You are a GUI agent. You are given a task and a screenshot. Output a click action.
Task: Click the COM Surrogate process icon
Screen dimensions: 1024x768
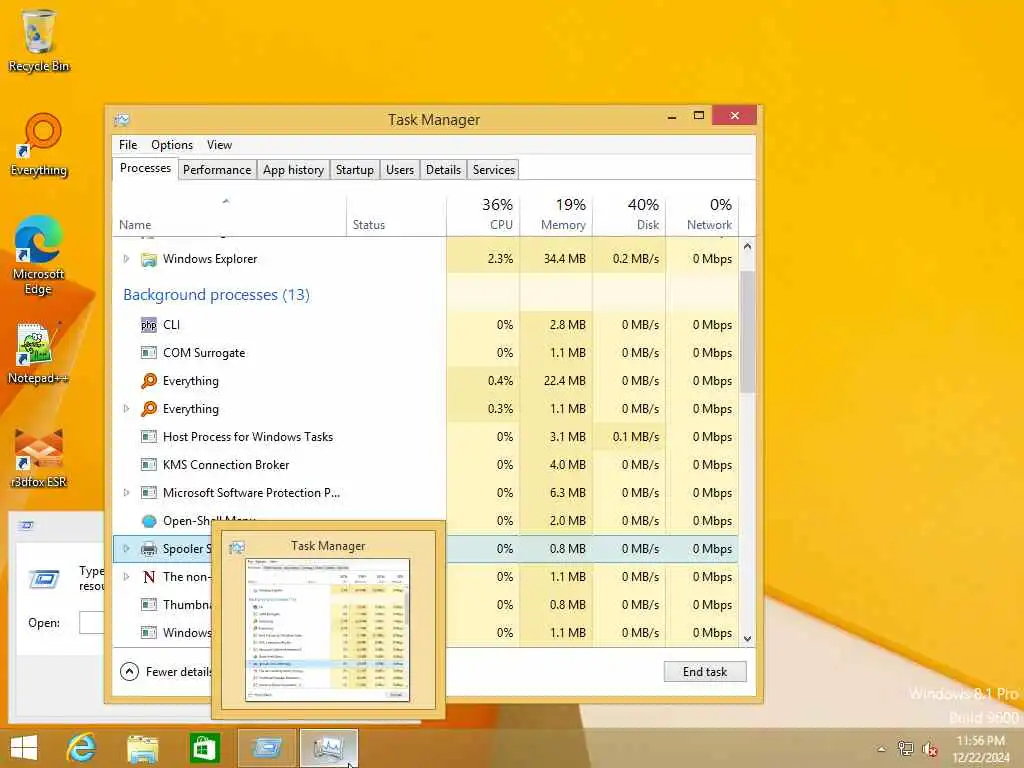[x=149, y=353]
